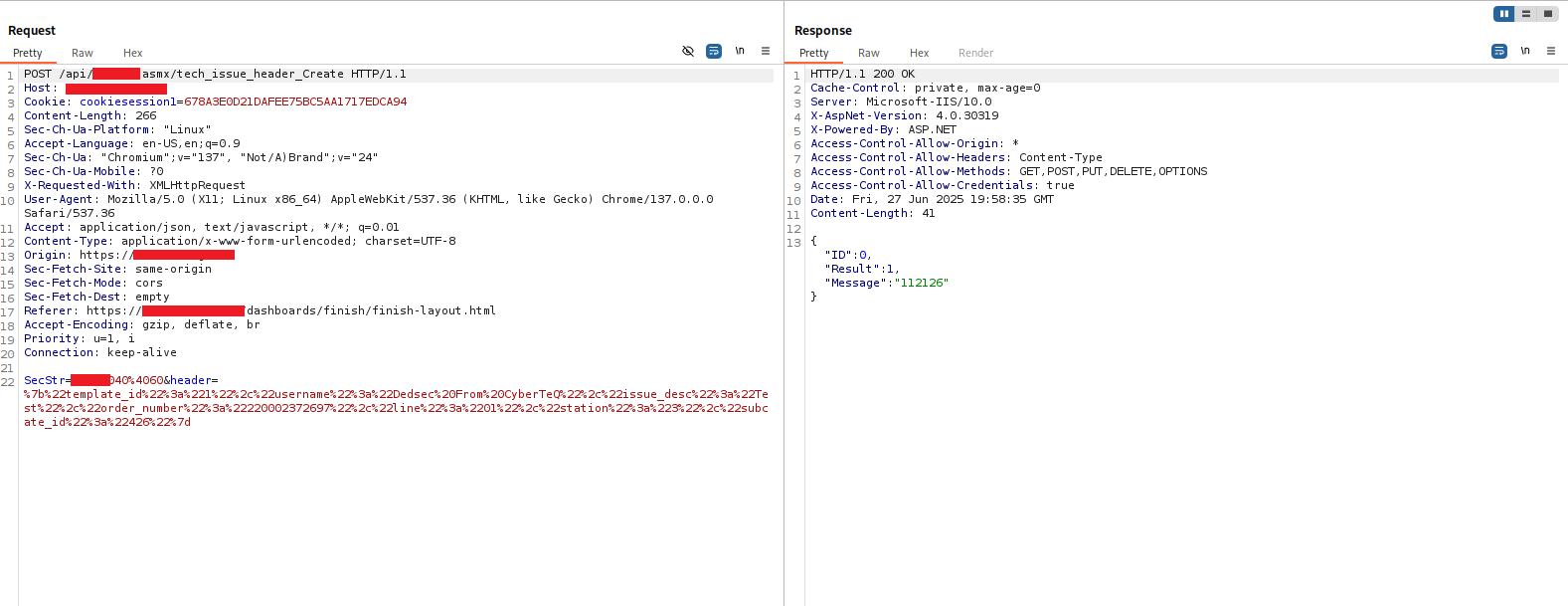The width and height of the screenshot is (1568, 606).
Task: Click the Sec-Fetch-Dest empty header
Action: click(96, 297)
